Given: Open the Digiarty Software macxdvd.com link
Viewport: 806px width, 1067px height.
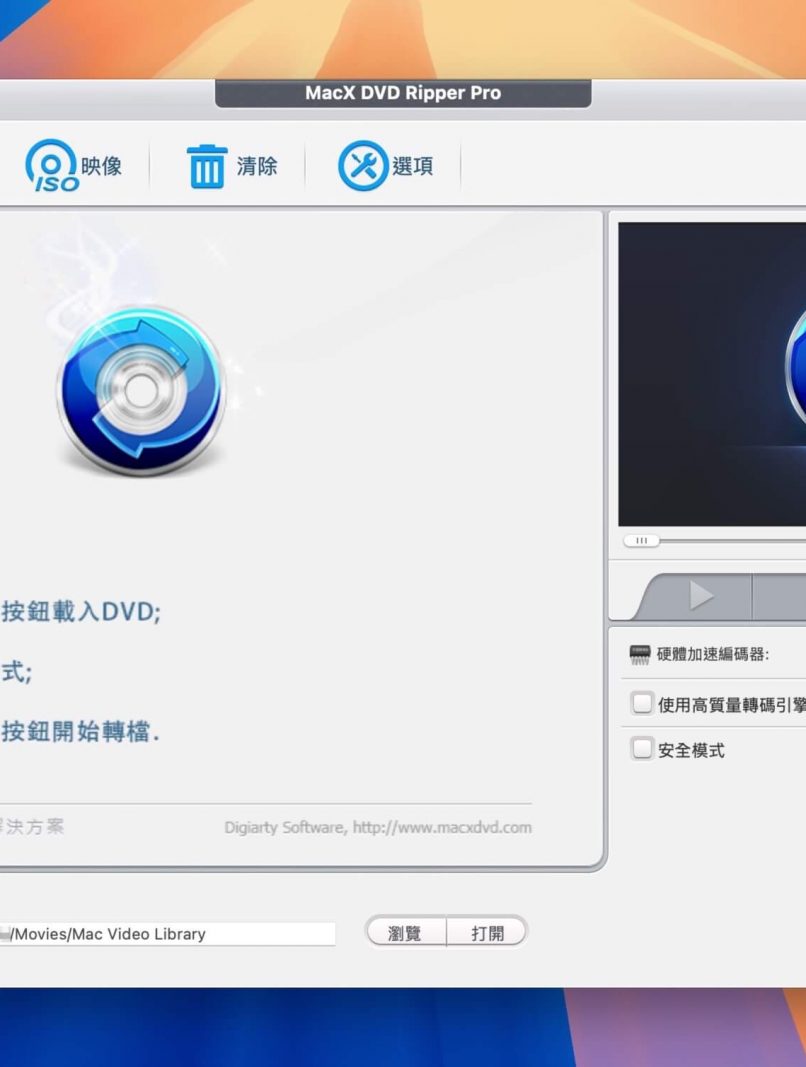Looking at the screenshot, I should point(378,827).
